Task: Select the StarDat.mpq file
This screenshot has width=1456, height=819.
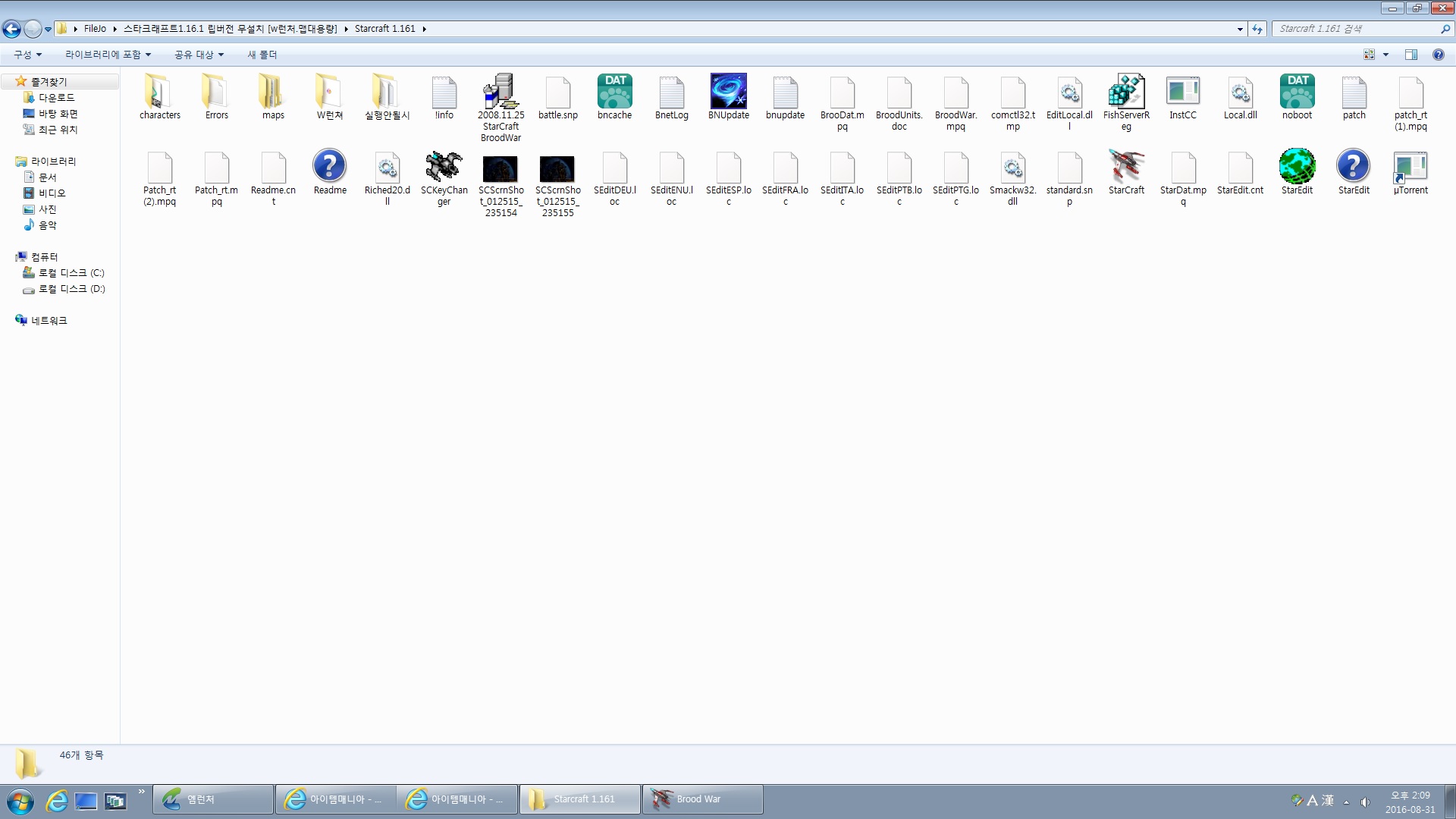Action: click(1183, 178)
